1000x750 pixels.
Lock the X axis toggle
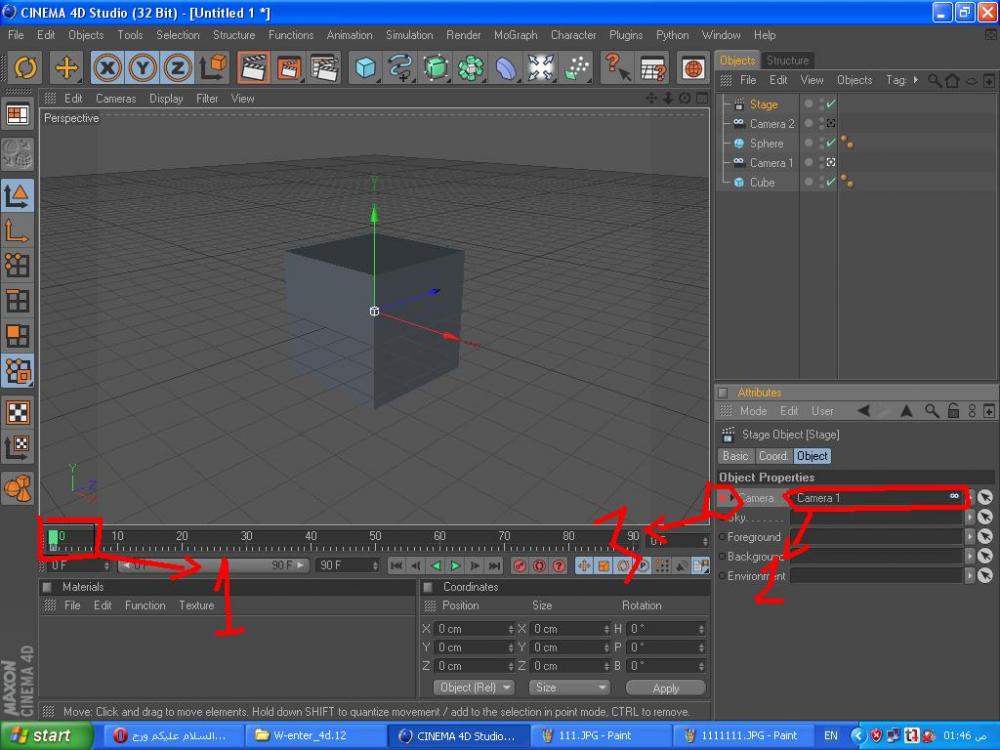coord(108,68)
